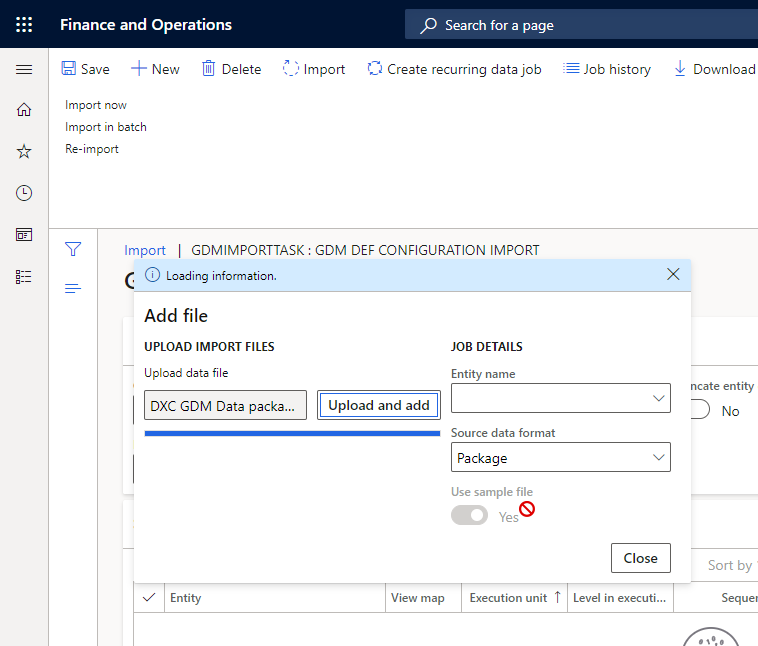Click the New plus icon
This screenshot has width=758, height=646.
[x=138, y=68]
